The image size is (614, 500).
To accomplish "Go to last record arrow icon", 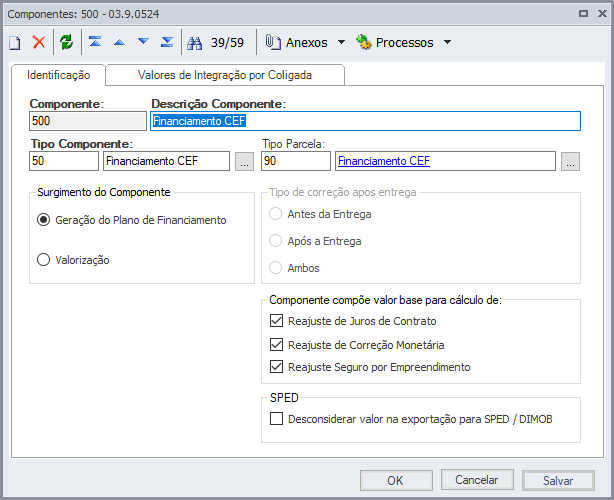I will pyautogui.click(x=167, y=42).
